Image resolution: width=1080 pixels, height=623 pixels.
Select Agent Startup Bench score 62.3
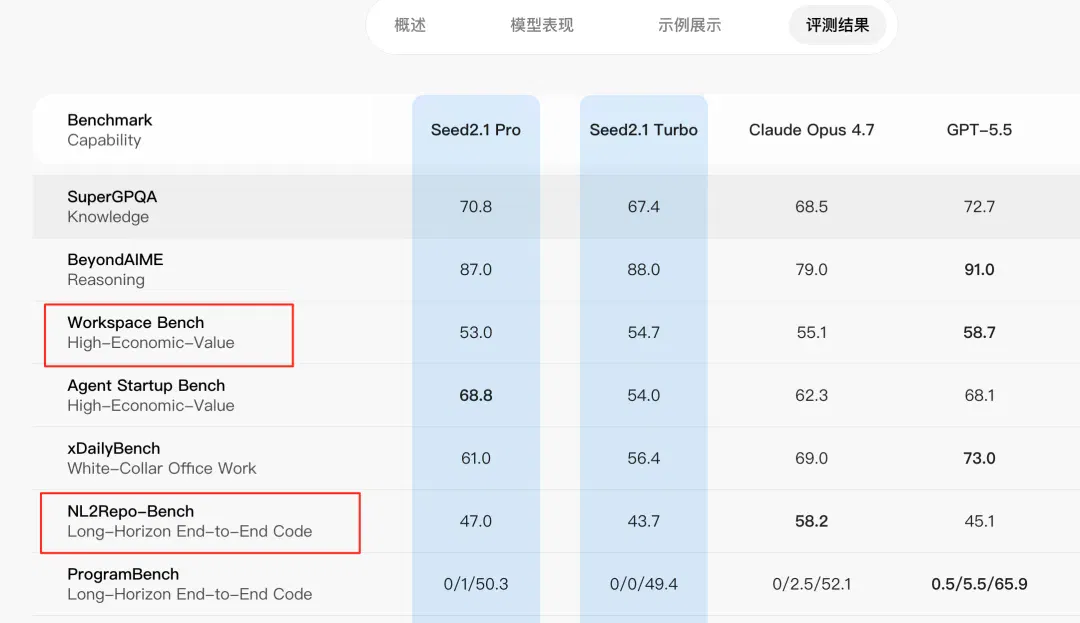[x=811, y=396]
